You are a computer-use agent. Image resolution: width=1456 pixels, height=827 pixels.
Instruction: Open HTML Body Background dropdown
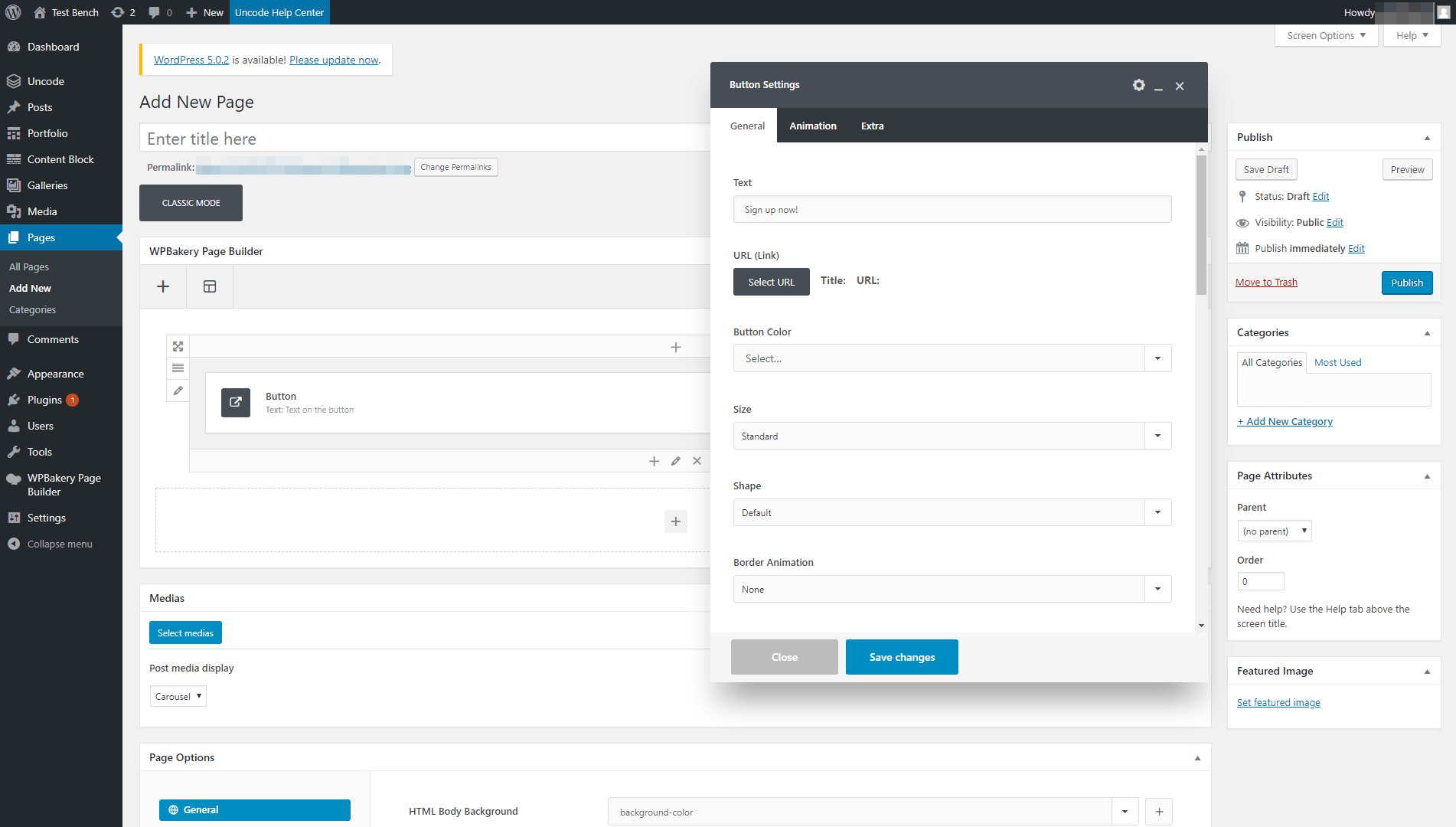click(x=873, y=812)
